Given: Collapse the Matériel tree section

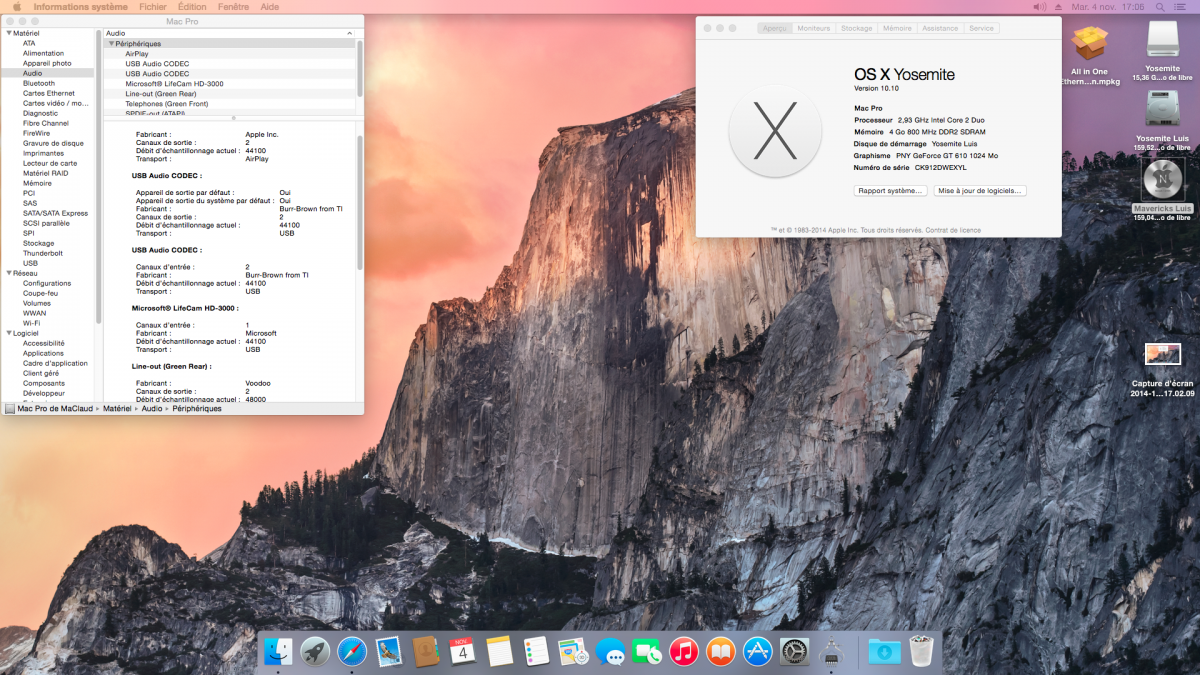Looking at the screenshot, I should (8, 33).
